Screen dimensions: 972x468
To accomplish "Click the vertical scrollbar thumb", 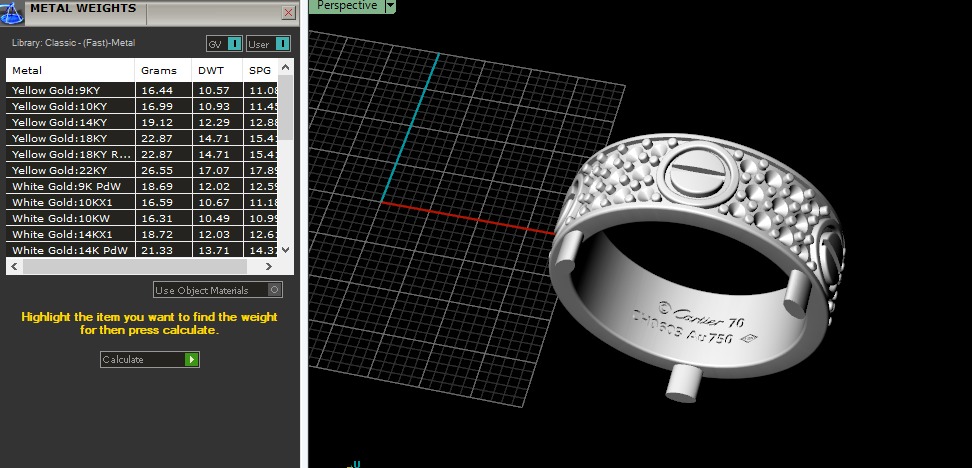I will pyautogui.click(x=285, y=107).
